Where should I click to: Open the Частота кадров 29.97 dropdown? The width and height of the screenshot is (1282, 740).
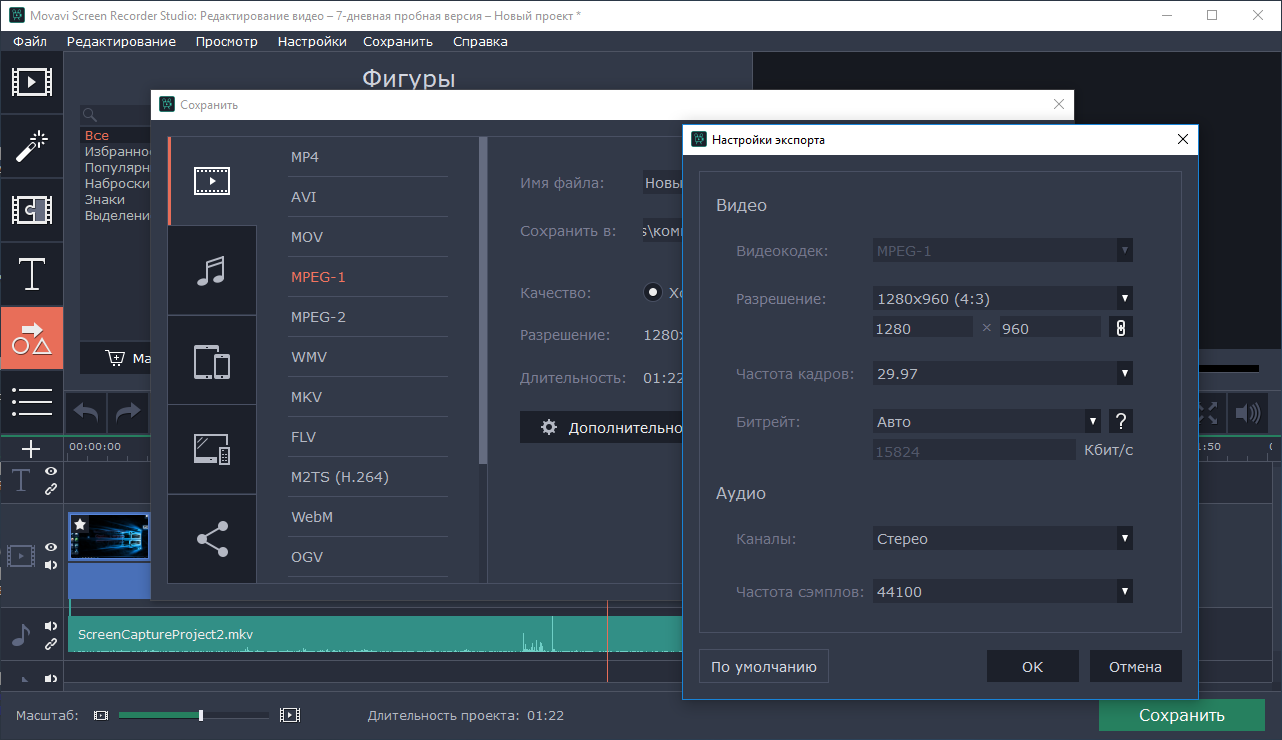coord(1003,374)
